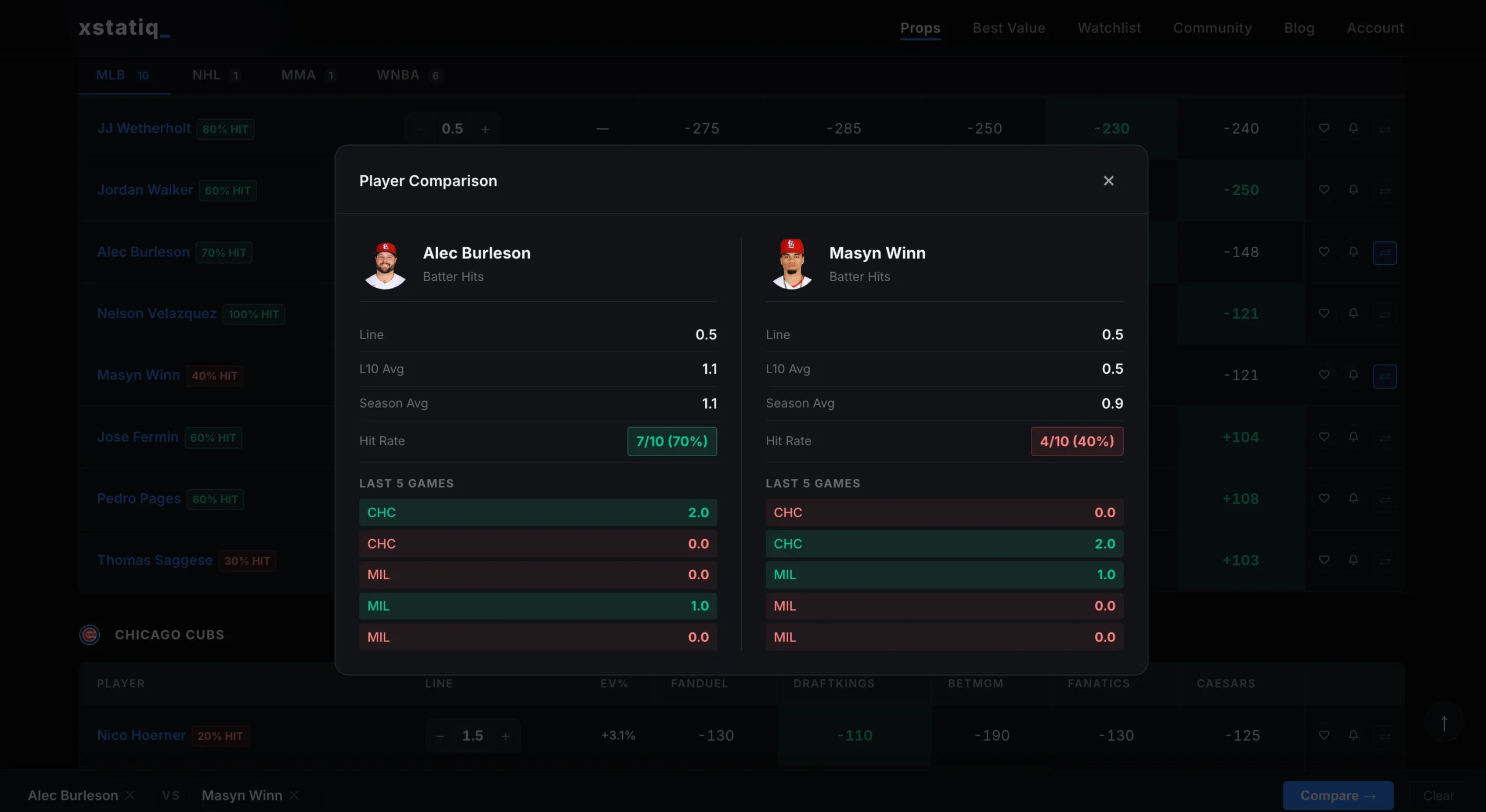The height and width of the screenshot is (812, 1486).
Task: Set alert bell for Masyn Winn row
Action: (x=1353, y=375)
